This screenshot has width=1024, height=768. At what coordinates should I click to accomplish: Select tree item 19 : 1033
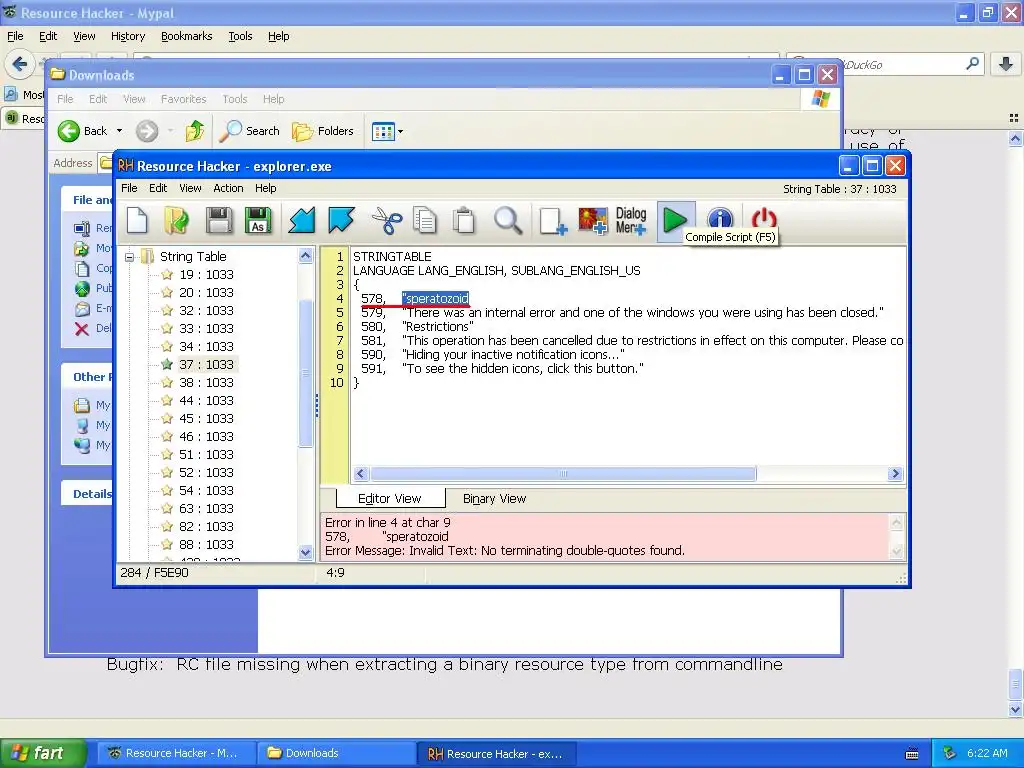(x=206, y=274)
